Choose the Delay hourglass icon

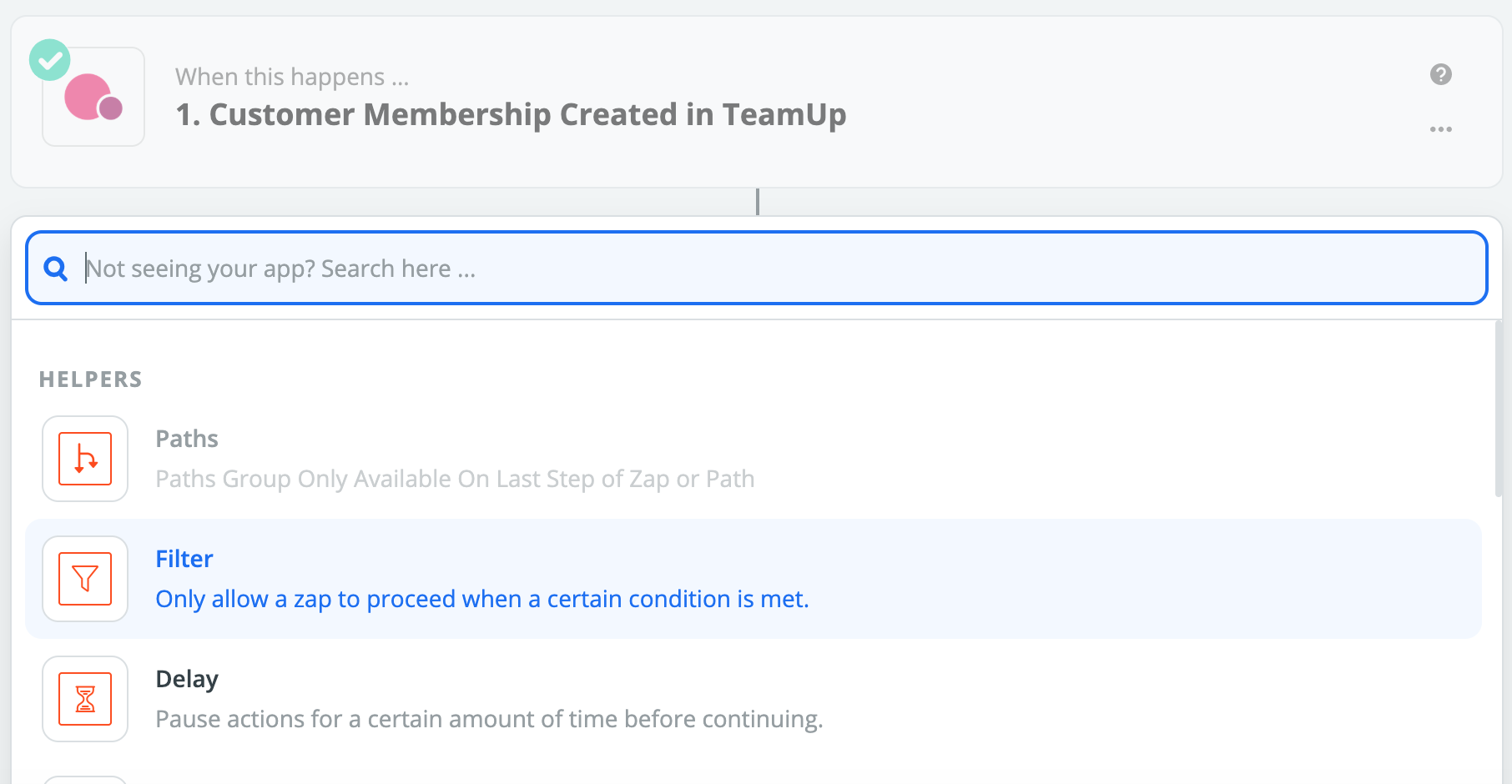pyautogui.click(x=85, y=699)
